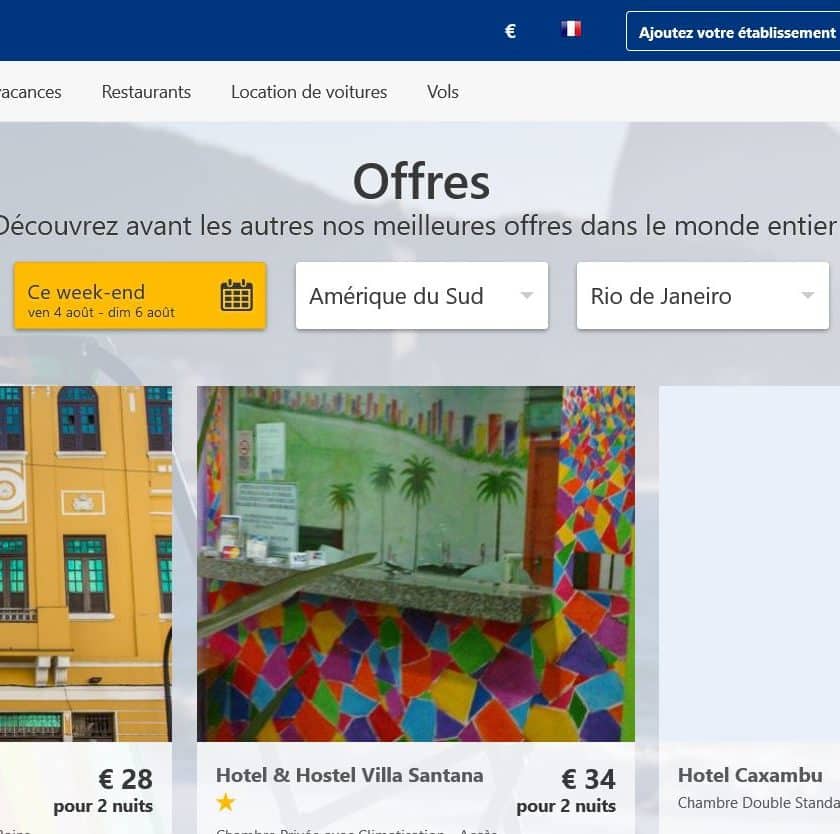Open partially visible 'vacances' menu item
840x834 pixels.
pos(31,92)
